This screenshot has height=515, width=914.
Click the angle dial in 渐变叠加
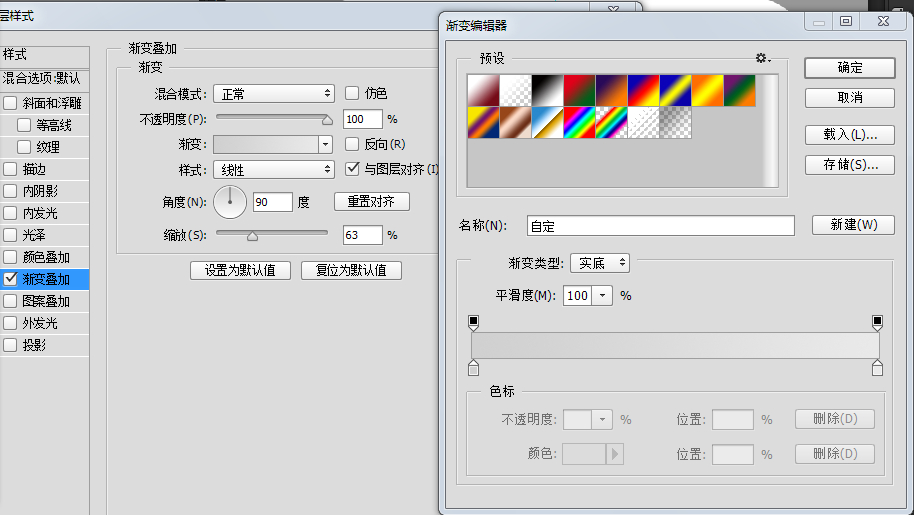coord(230,202)
